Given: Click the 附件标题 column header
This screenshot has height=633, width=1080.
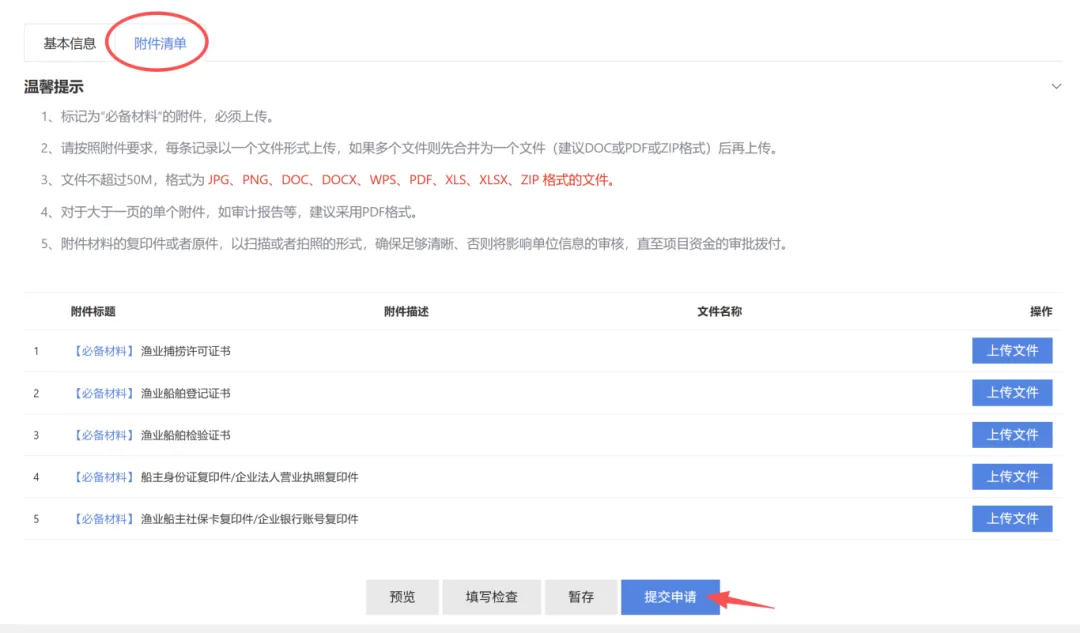Looking at the screenshot, I should [x=93, y=311].
